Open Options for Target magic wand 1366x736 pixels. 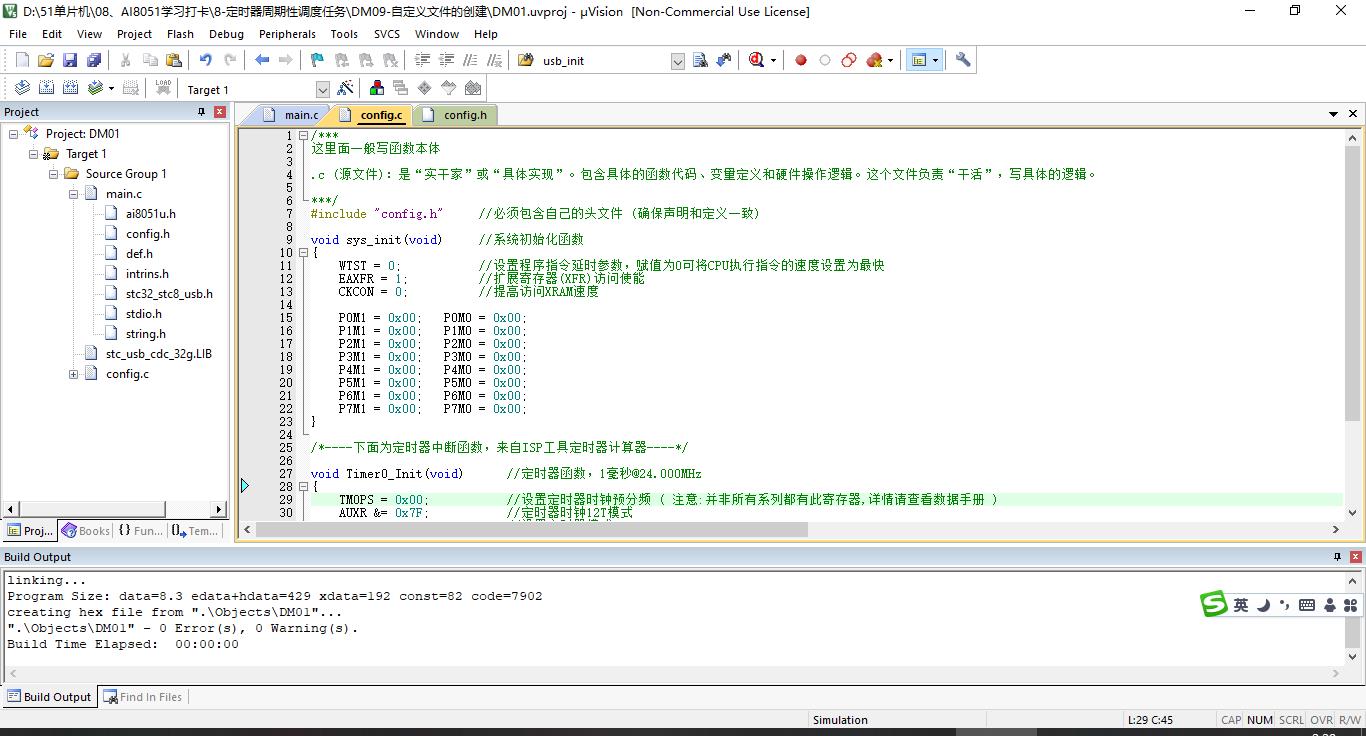pos(345,88)
